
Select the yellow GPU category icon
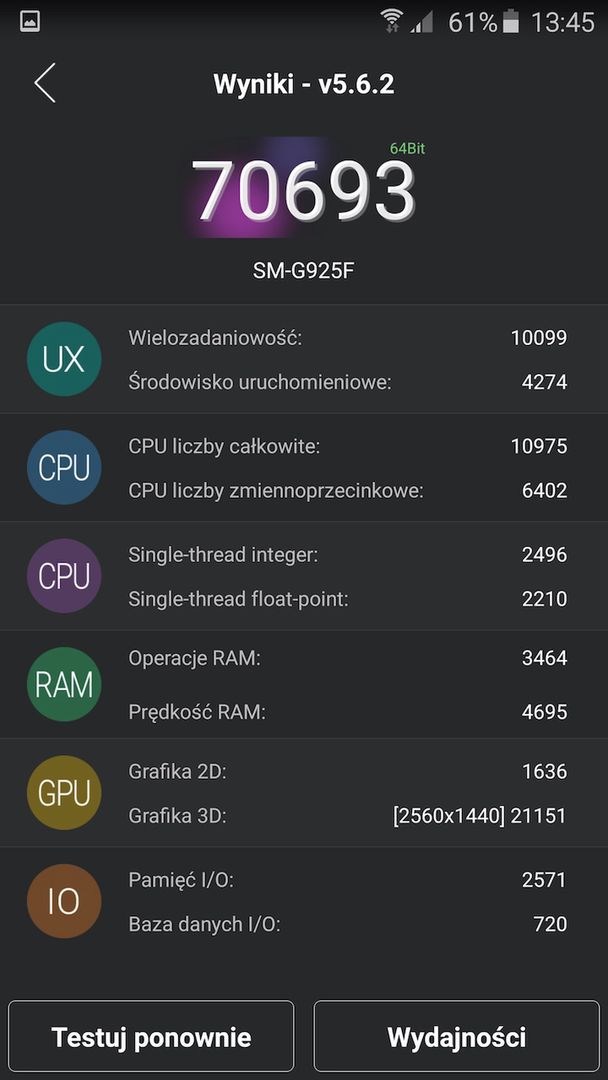click(64, 793)
